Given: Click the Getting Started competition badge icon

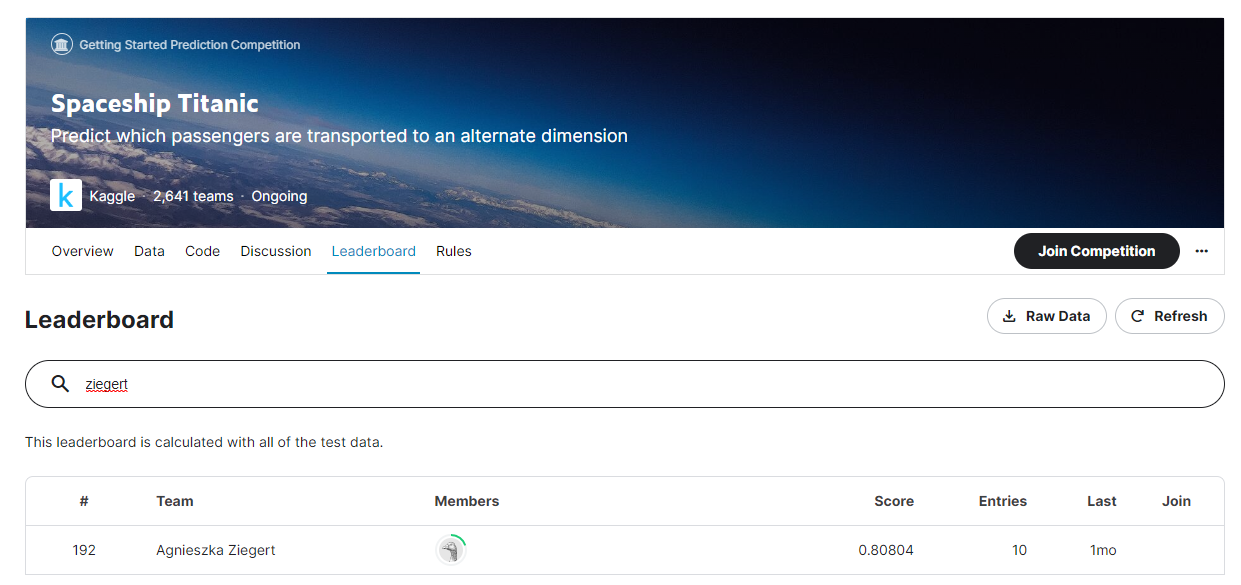Looking at the screenshot, I should click(61, 44).
